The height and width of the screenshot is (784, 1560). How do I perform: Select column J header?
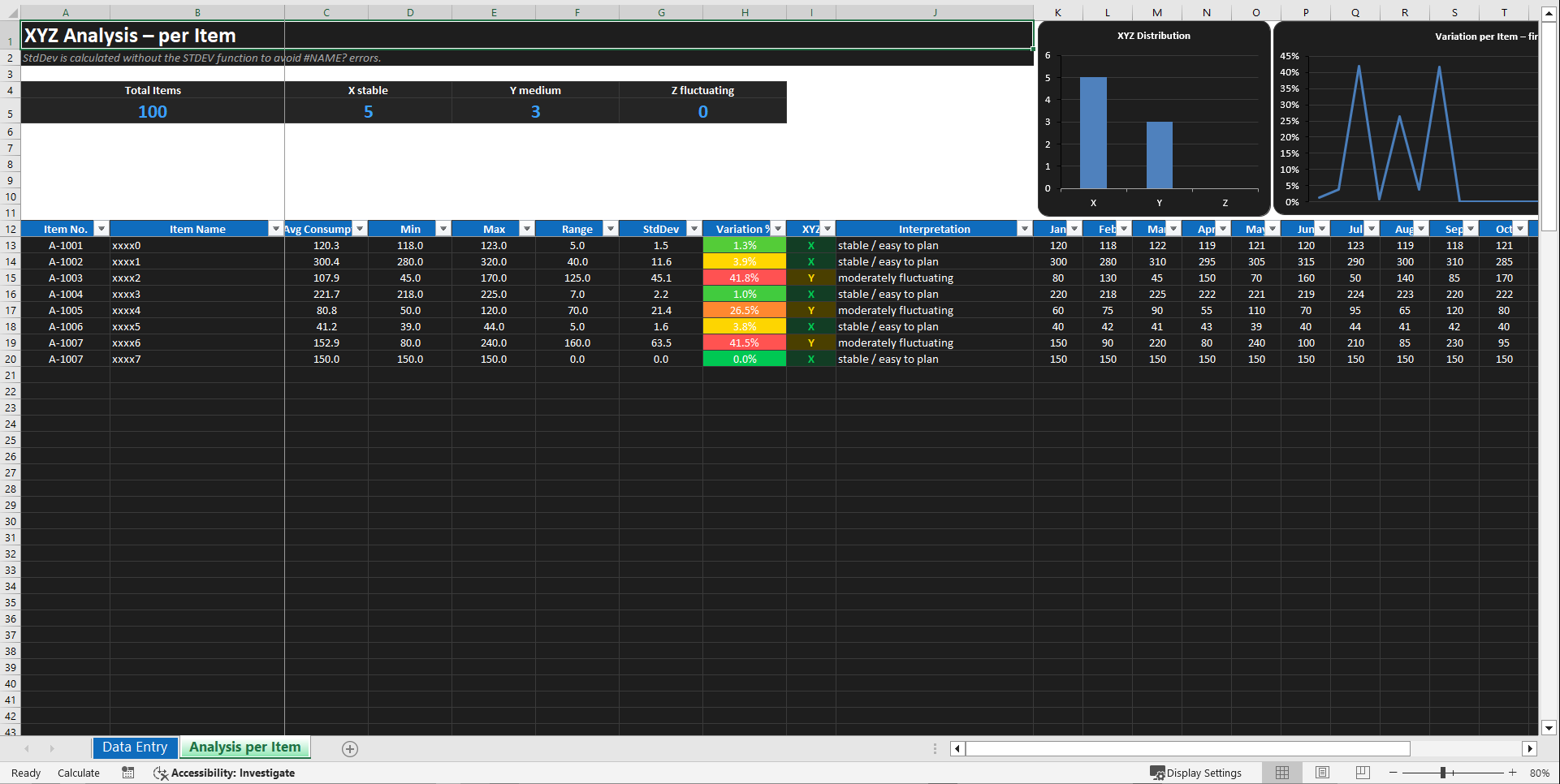(x=935, y=12)
